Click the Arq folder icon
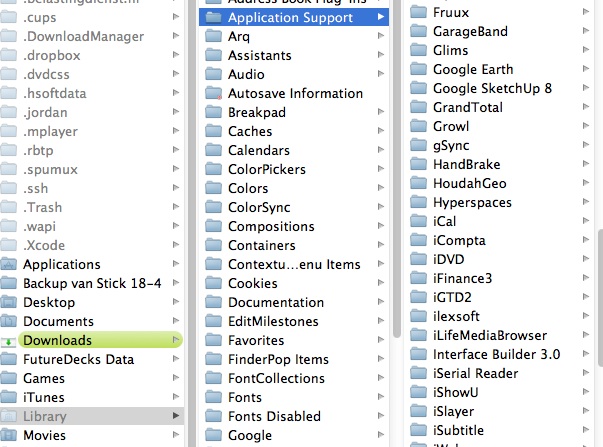This screenshot has width=603, height=447. click(213, 37)
